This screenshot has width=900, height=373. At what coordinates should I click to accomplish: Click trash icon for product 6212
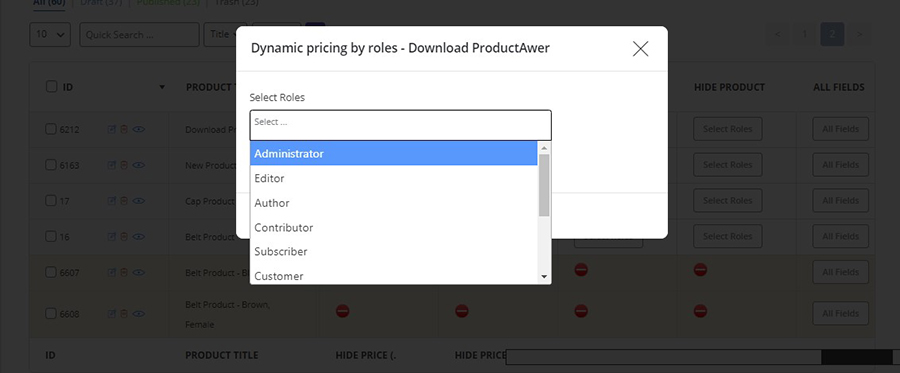tap(123, 130)
